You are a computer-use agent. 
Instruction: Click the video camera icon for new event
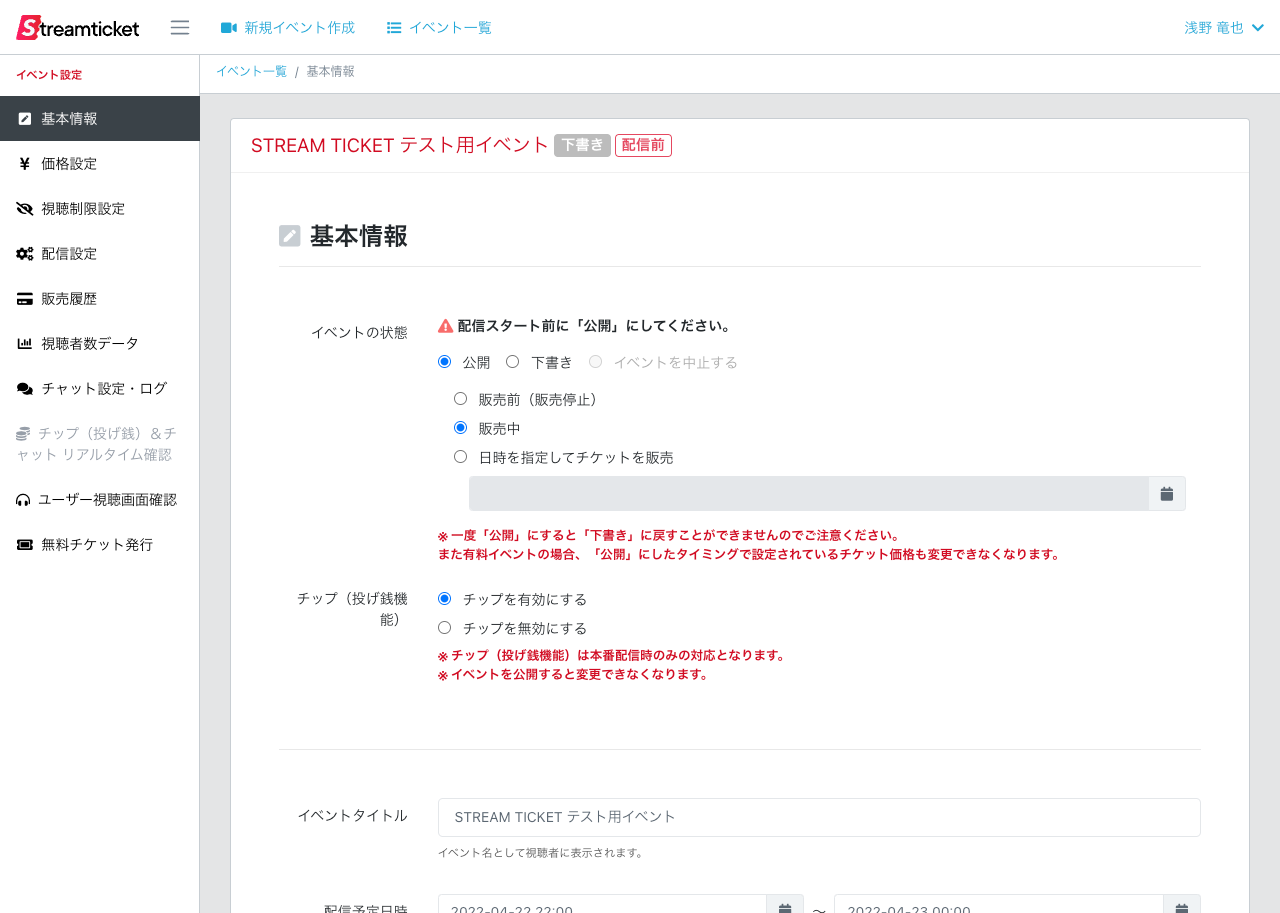pyautogui.click(x=229, y=28)
